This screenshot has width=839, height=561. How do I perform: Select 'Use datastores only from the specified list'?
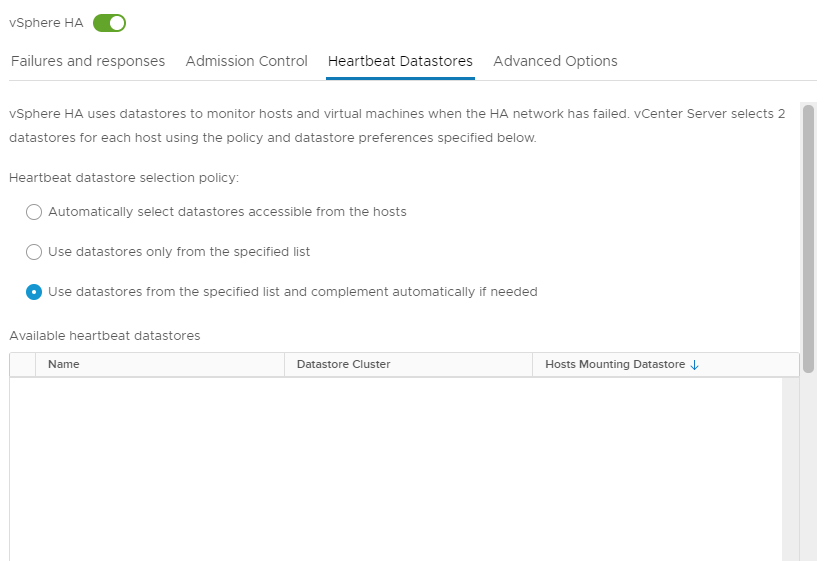pyautogui.click(x=34, y=252)
